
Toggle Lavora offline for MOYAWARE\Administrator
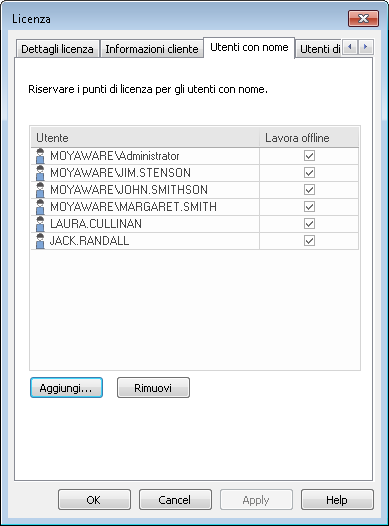point(309,156)
